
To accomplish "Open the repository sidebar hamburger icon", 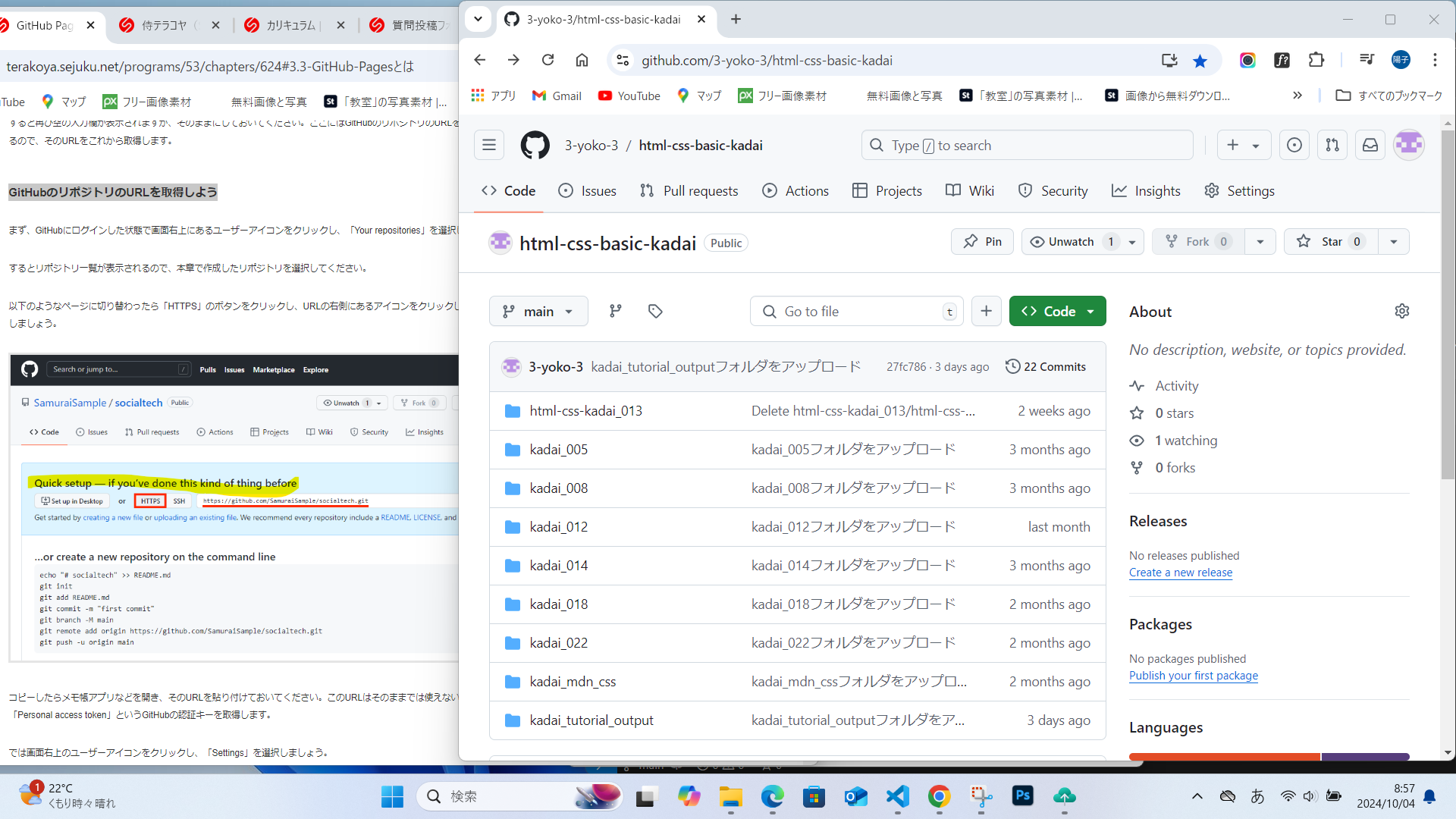I will 488,145.
